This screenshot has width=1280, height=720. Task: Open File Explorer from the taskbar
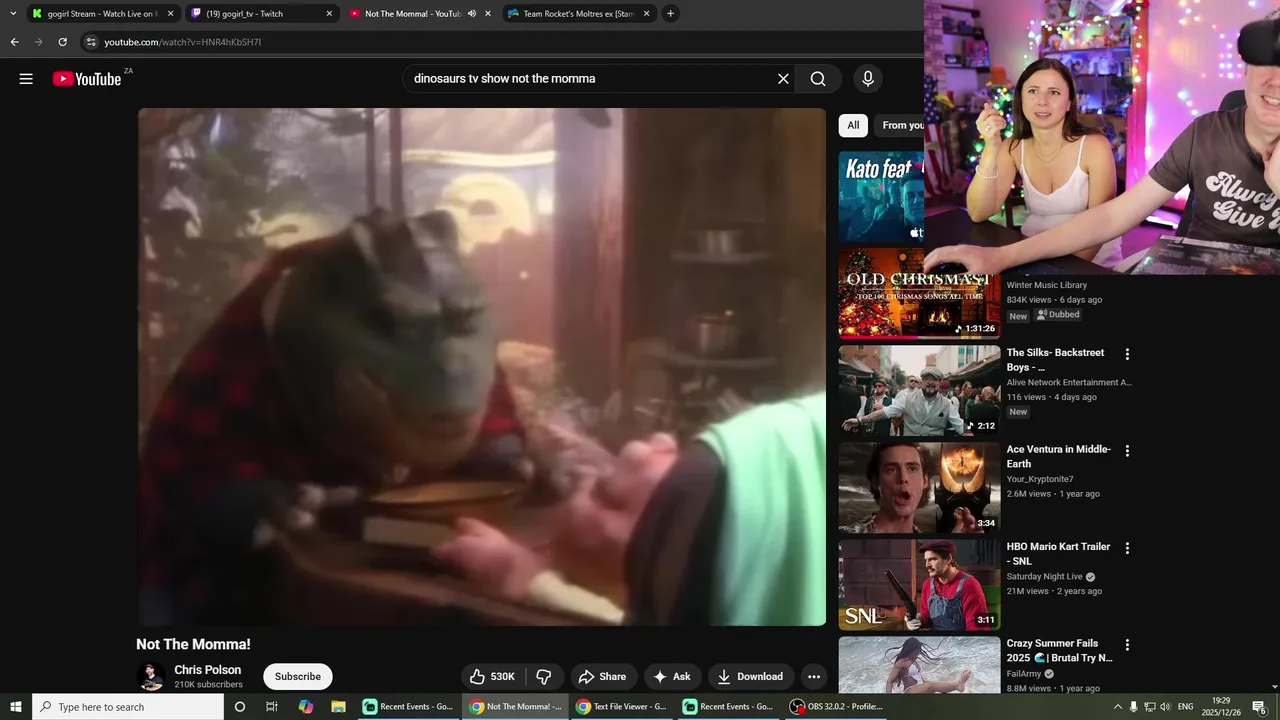pyautogui.click(x=338, y=707)
